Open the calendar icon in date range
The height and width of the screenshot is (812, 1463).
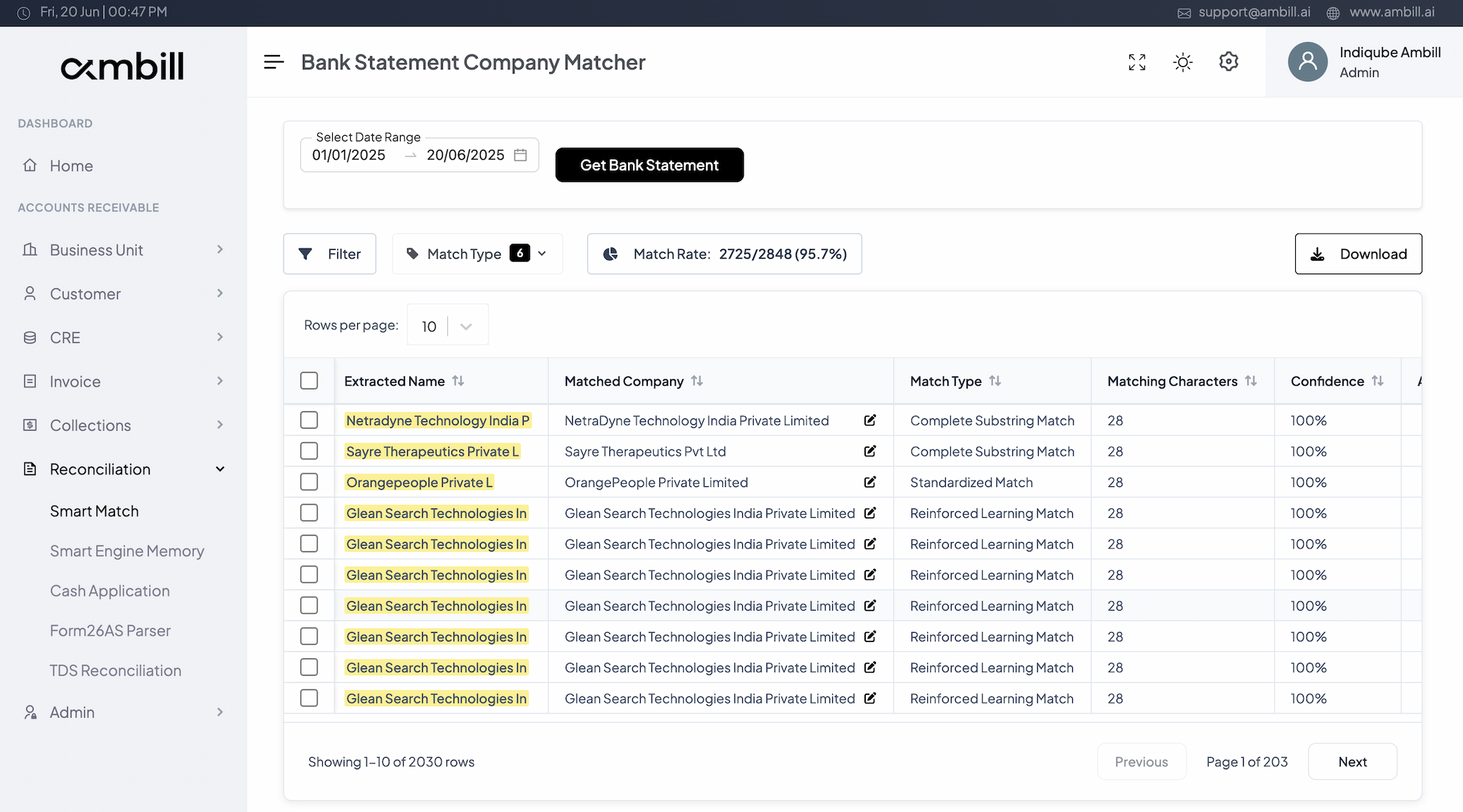pyautogui.click(x=521, y=155)
